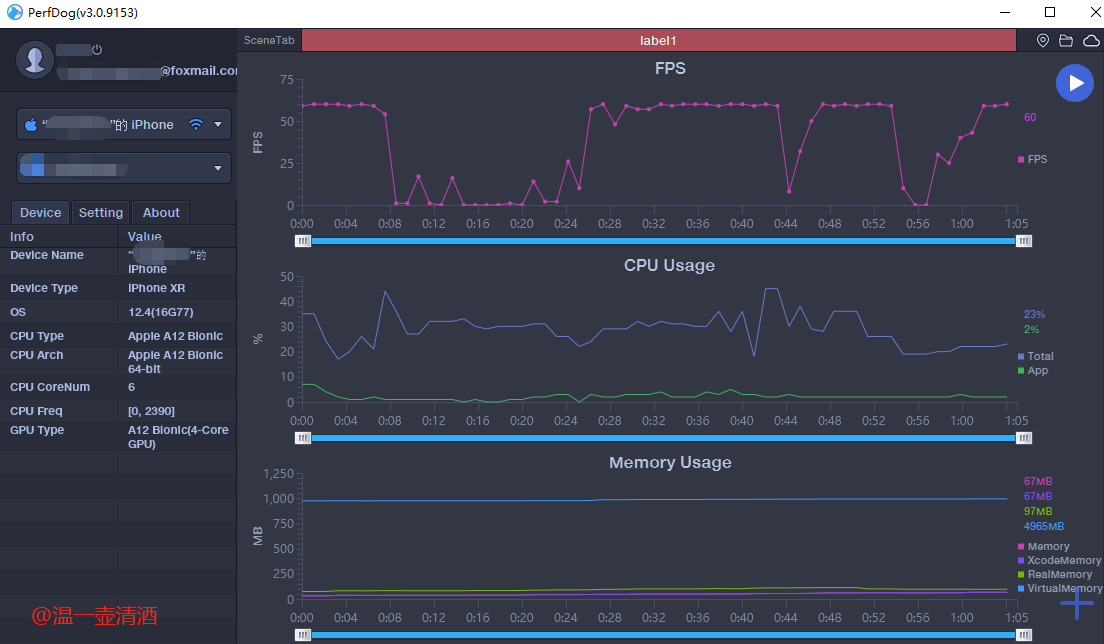Click the blue plus icon to add chart

click(1076, 603)
